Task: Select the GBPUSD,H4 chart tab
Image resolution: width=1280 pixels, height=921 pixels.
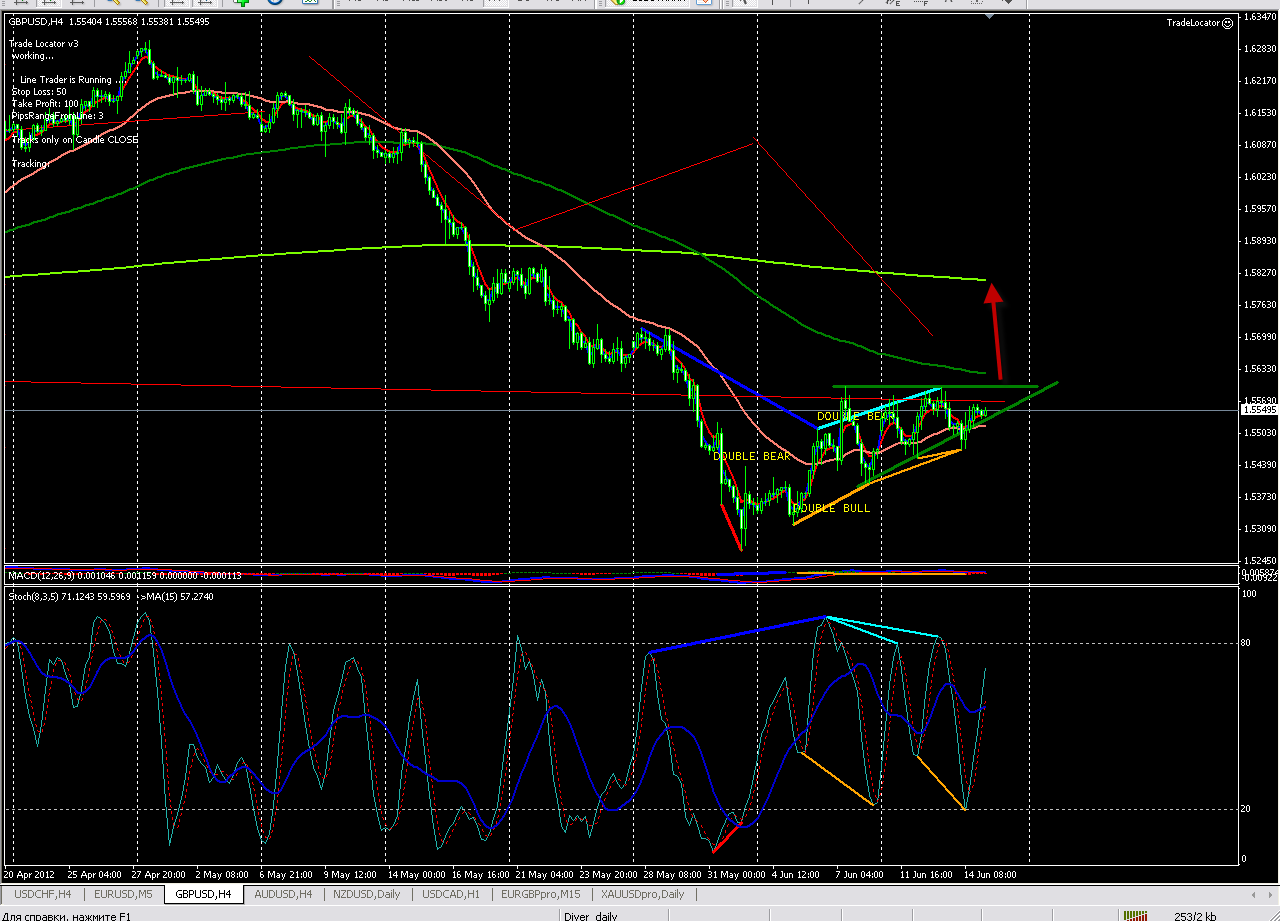Action: click(x=203, y=894)
